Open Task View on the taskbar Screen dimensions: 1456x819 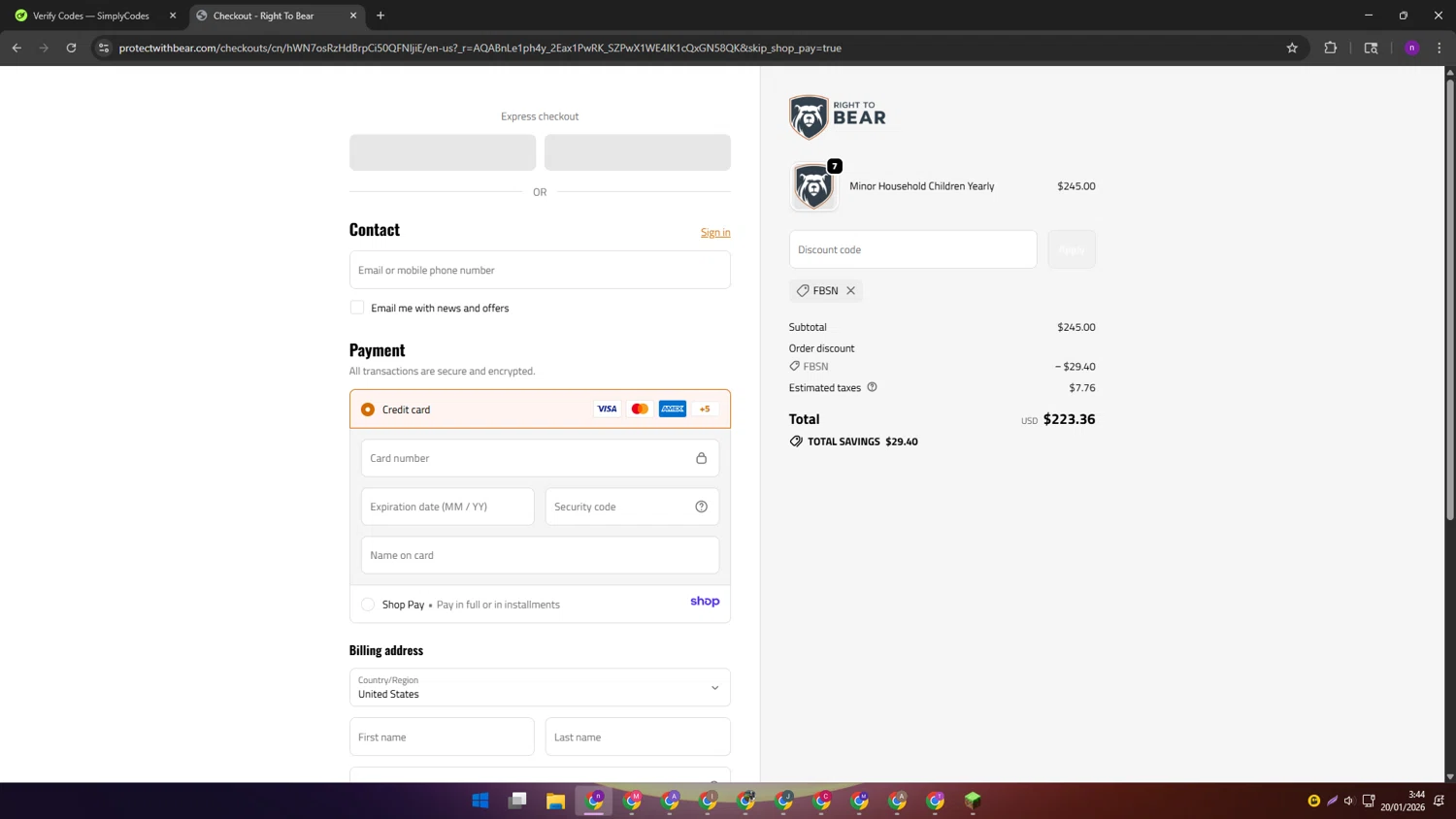point(517,801)
